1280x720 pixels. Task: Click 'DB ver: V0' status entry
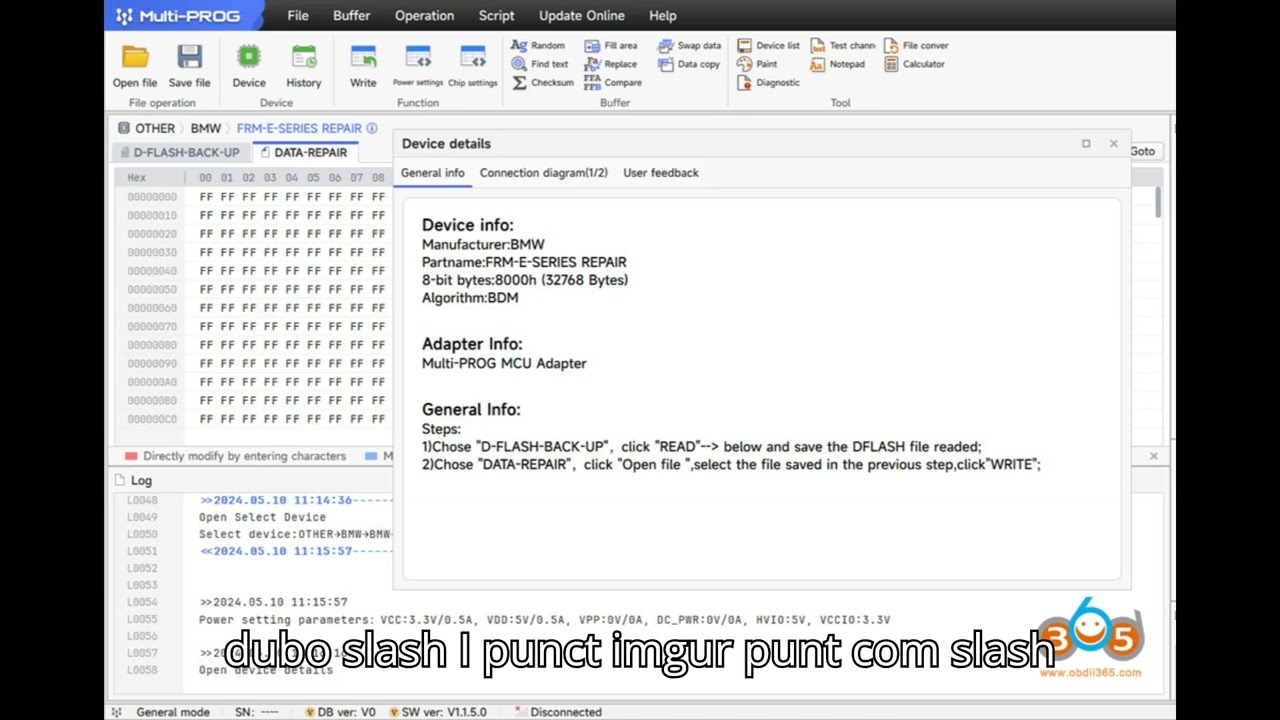click(x=339, y=712)
